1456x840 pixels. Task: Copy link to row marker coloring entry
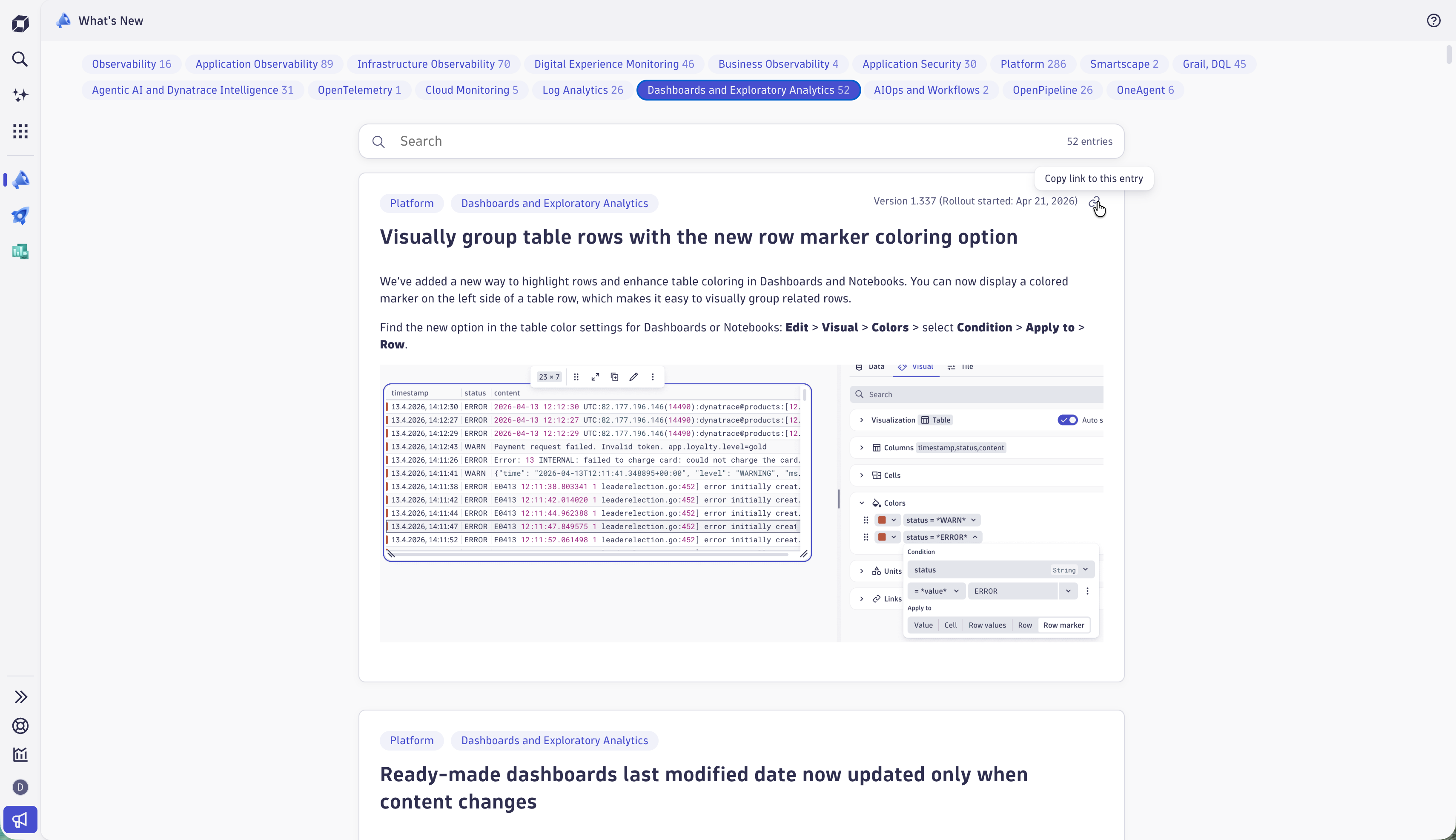tap(1095, 202)
